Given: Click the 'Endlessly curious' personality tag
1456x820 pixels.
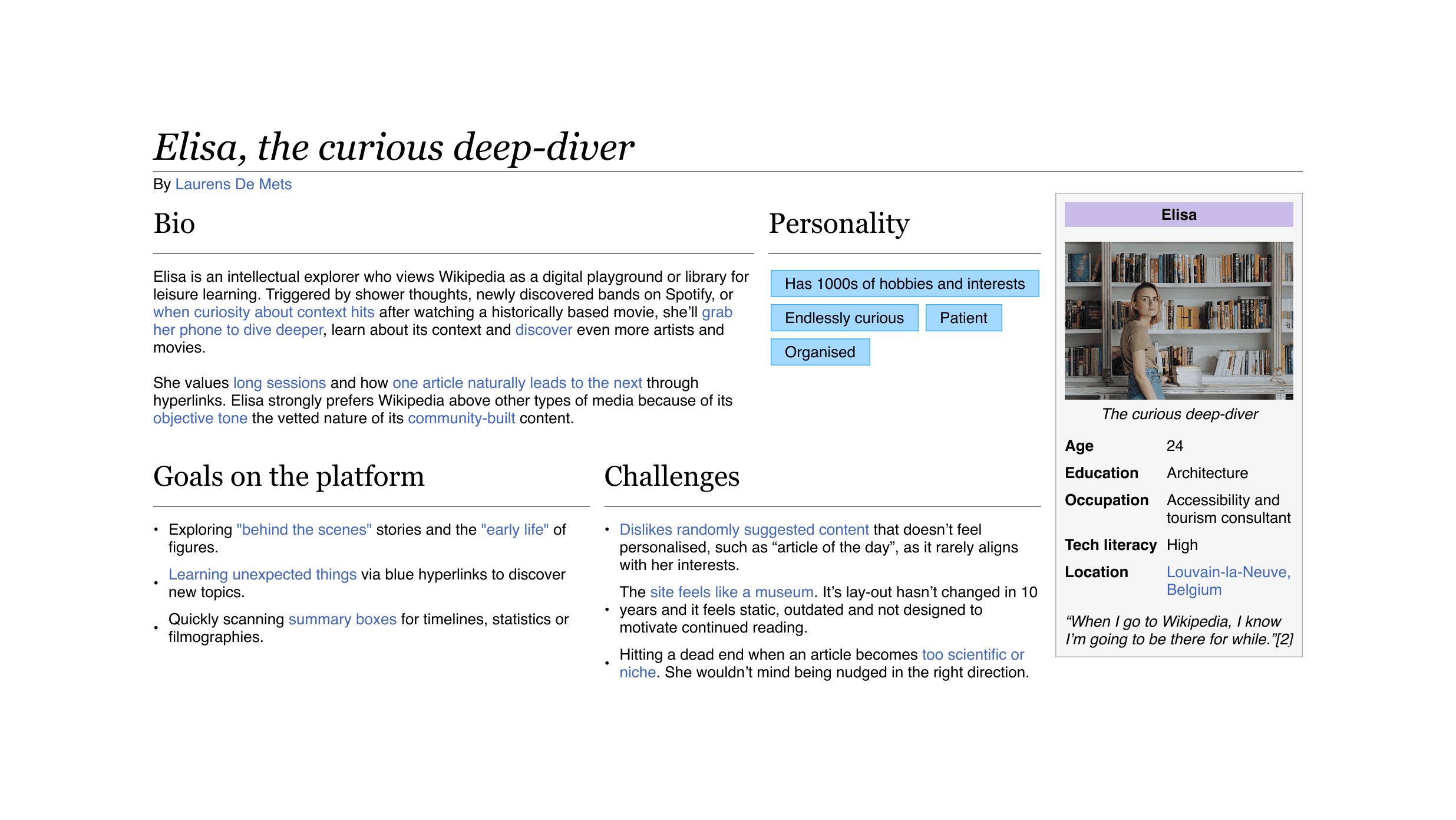Looking at the screenshot, I should pyautogui.click(x=844, y=318).
